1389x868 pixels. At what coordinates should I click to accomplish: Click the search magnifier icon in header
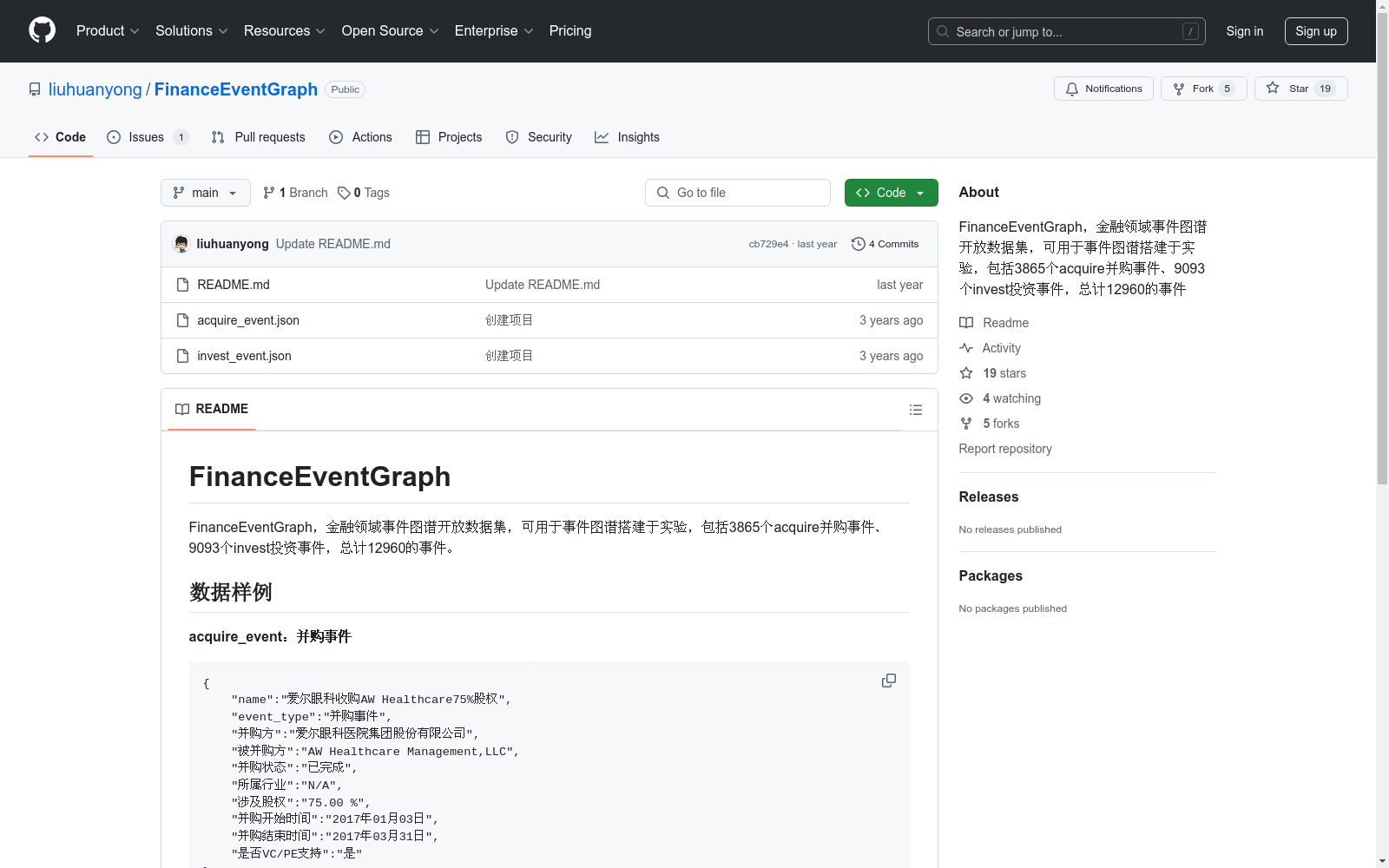(943, 31)
